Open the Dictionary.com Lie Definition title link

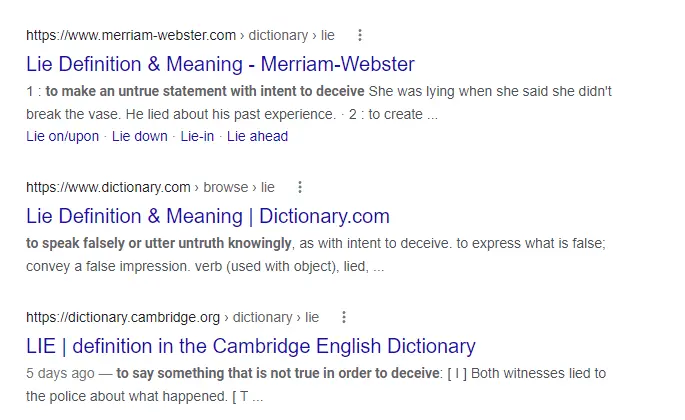click(208, 216)
